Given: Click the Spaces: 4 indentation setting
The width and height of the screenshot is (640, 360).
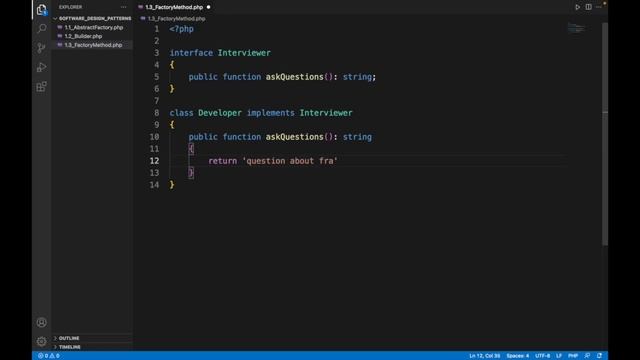Looking at the screenshot, I should tap(518, 356).
